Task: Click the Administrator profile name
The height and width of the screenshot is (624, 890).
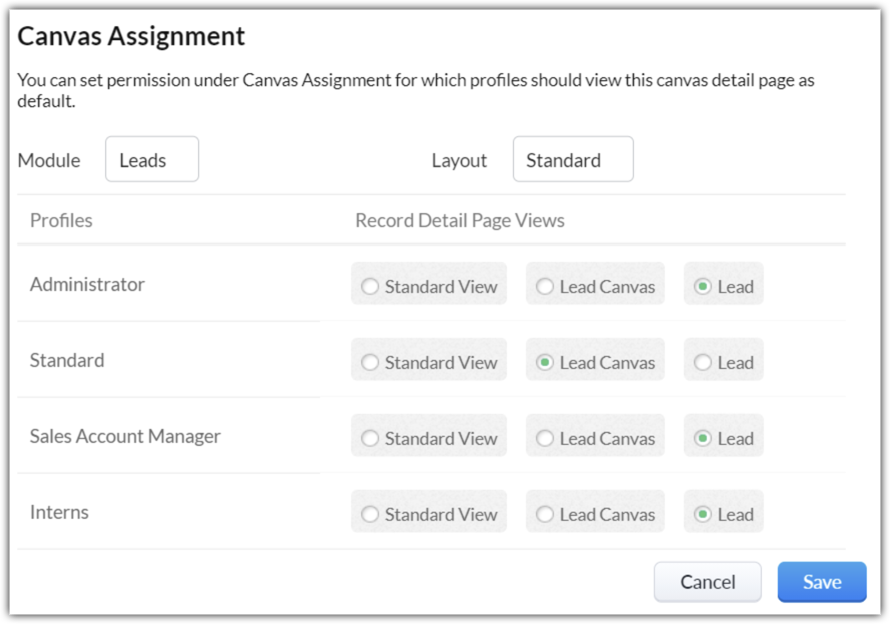Action: 87,285
